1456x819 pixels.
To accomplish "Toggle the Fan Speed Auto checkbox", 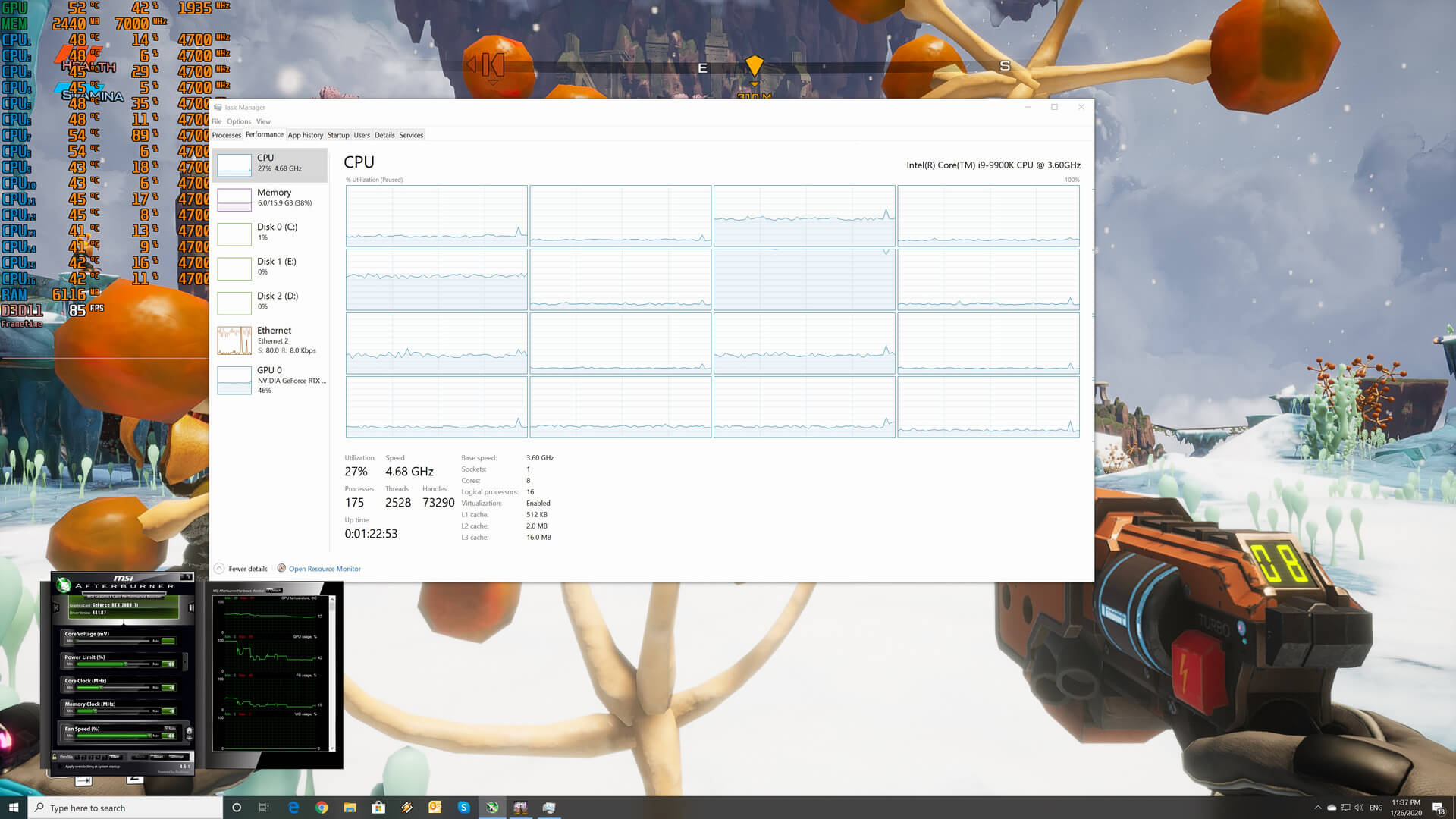I will click(166, 728).
